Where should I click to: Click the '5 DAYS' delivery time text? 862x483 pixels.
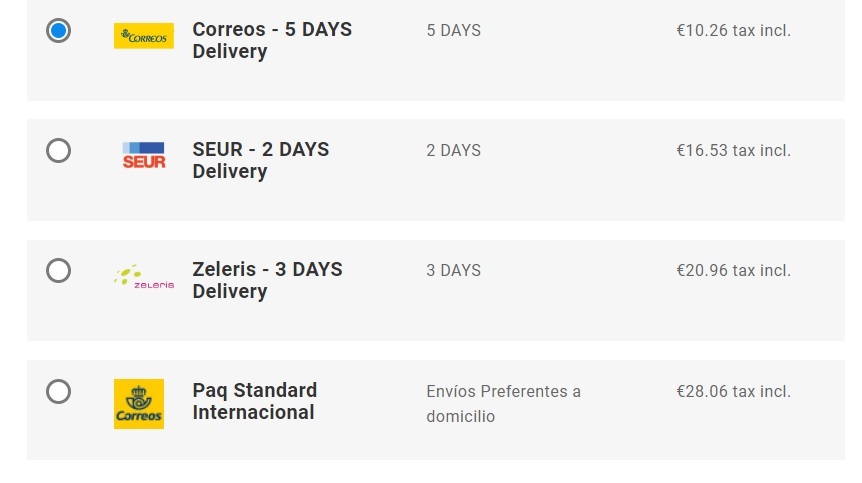click(454, 30)
